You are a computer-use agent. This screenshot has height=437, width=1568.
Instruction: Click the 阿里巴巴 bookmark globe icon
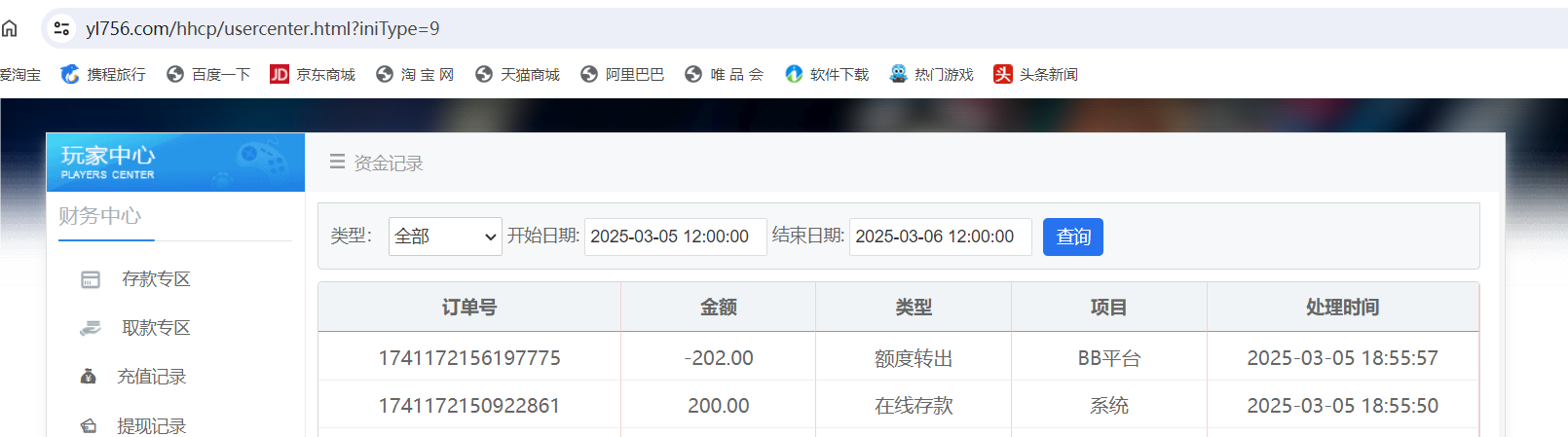pyautogui.click(x=589, y=74)
